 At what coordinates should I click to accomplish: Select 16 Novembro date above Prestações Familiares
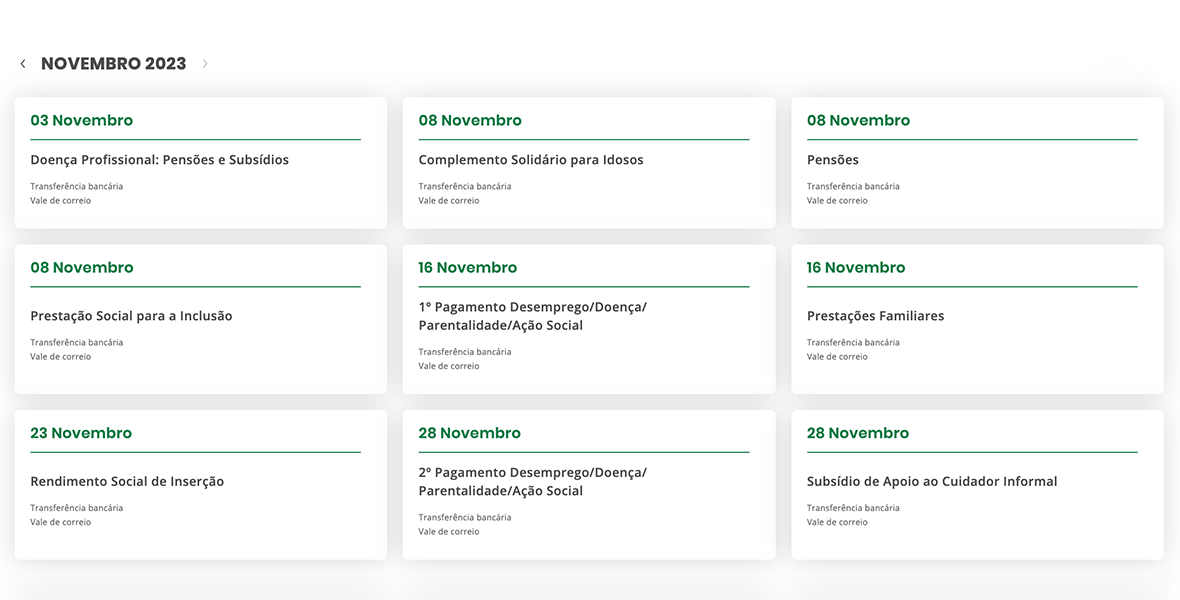point(855,268)
